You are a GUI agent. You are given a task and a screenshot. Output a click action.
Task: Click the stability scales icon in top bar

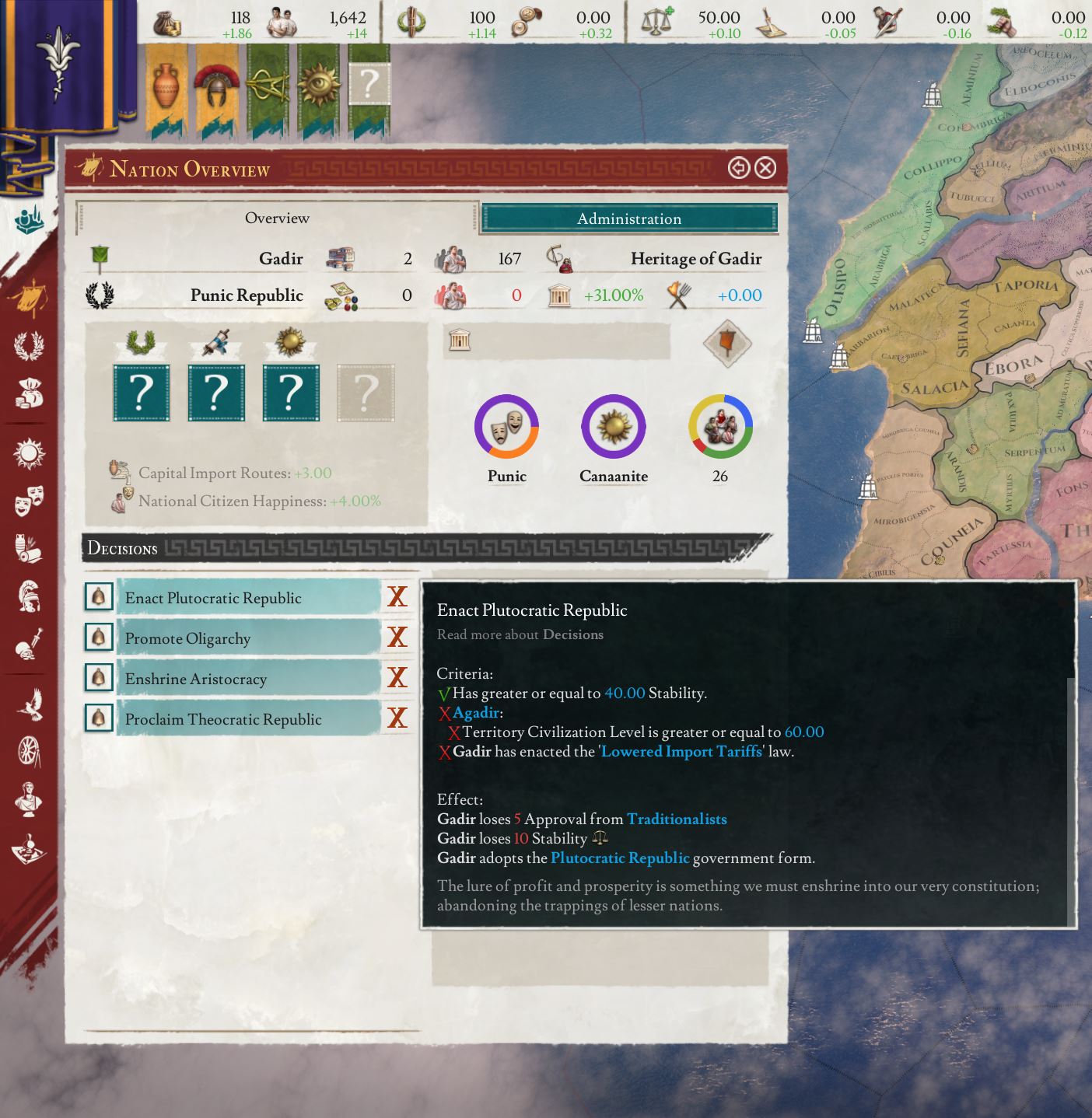[x=657, y=22]
